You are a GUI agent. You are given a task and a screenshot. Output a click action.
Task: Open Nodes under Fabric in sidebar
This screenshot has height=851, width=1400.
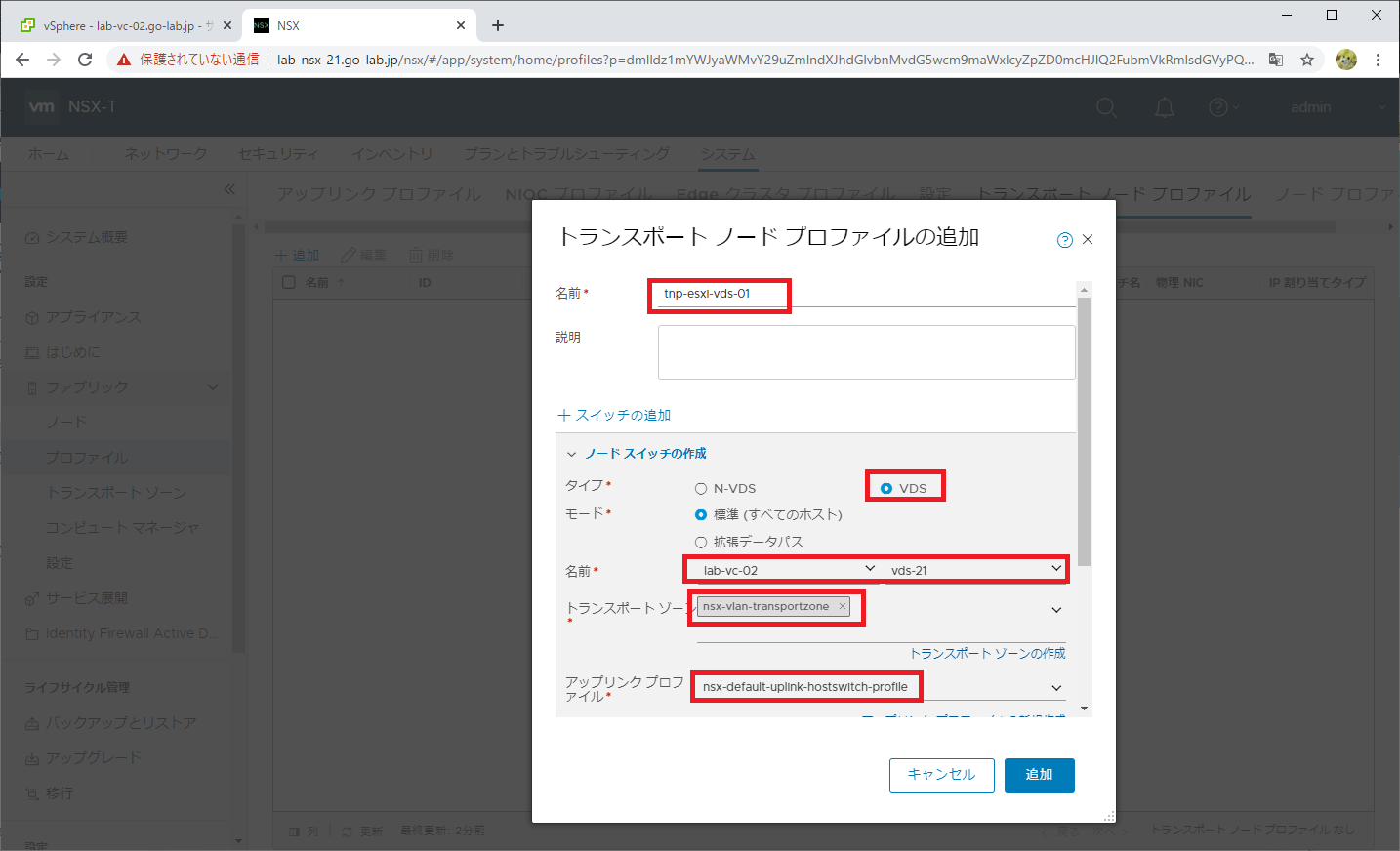[66, 423]
